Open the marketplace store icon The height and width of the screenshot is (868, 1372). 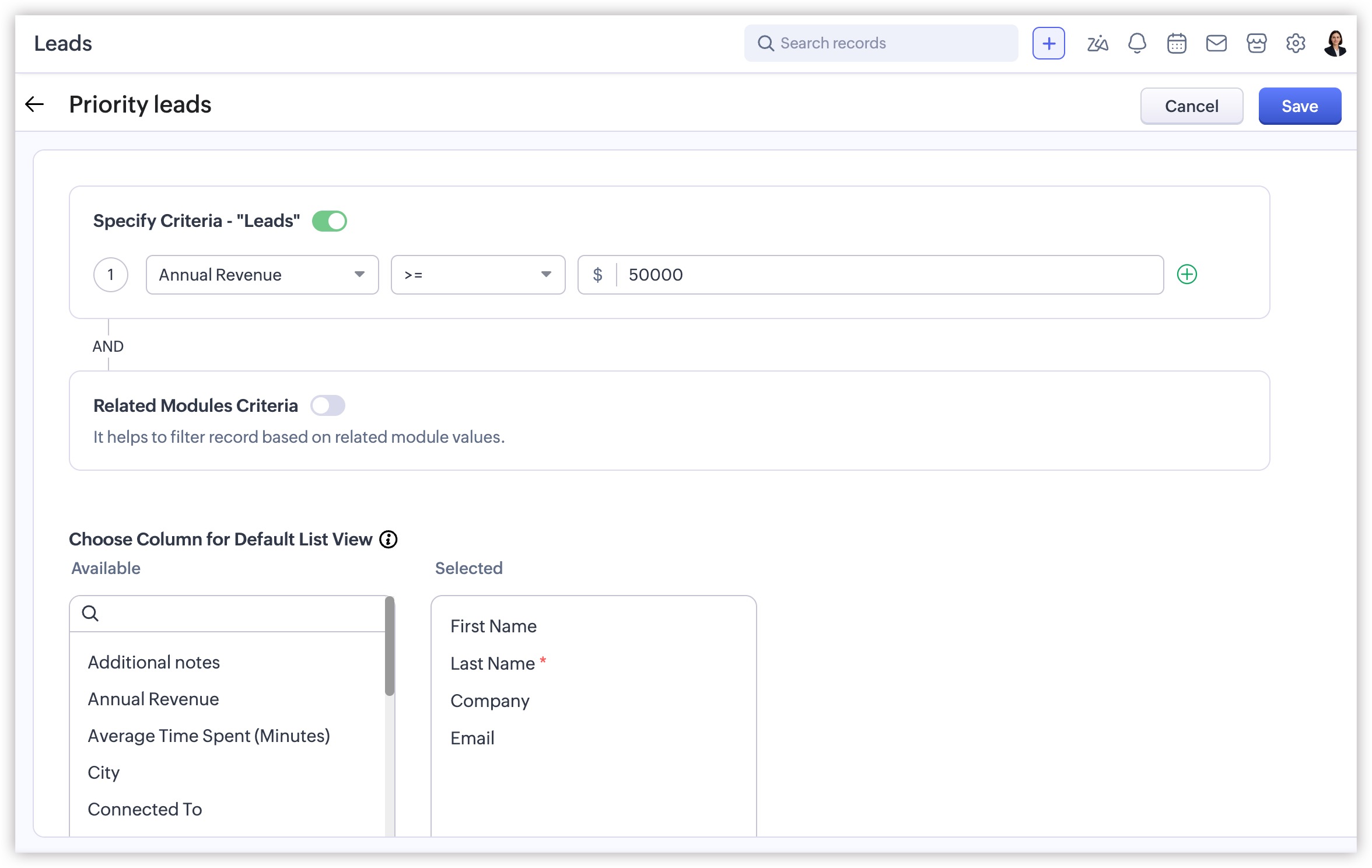pos(1256,43)
